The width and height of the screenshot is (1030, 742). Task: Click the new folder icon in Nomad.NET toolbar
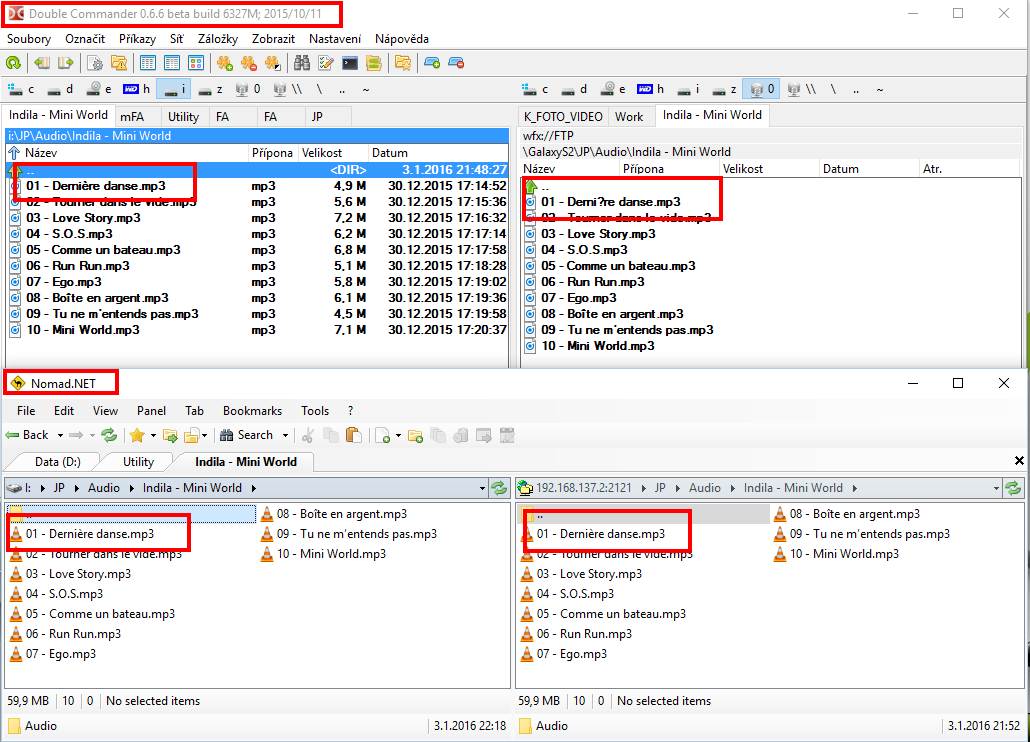coord(414,435)
